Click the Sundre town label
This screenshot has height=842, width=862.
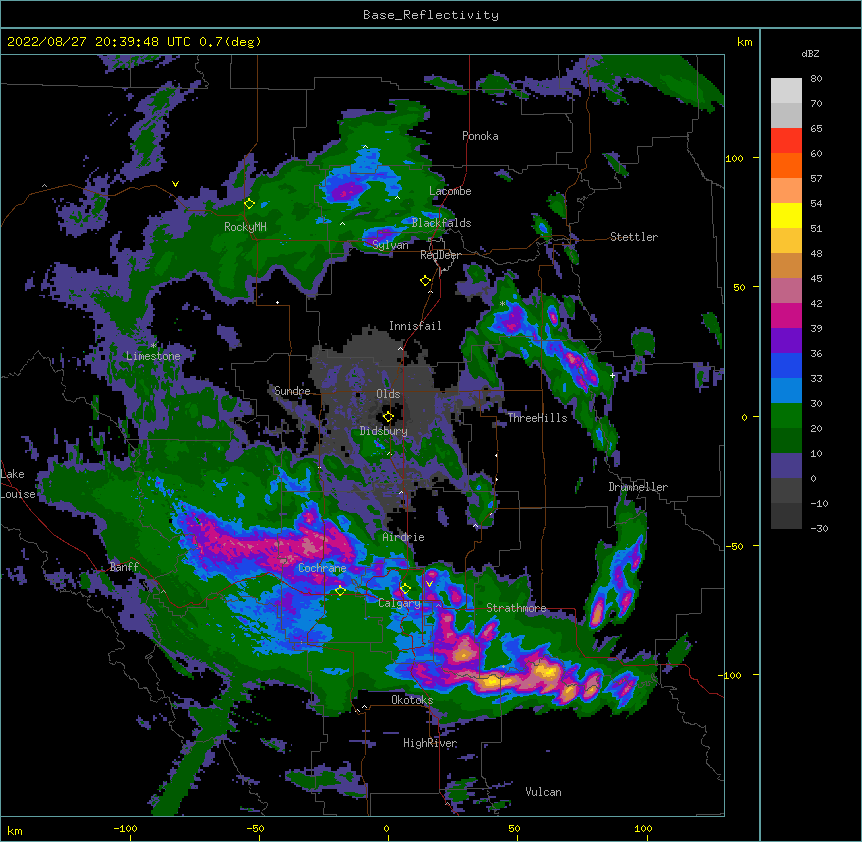pyautogui.click(x=292, y=391)
